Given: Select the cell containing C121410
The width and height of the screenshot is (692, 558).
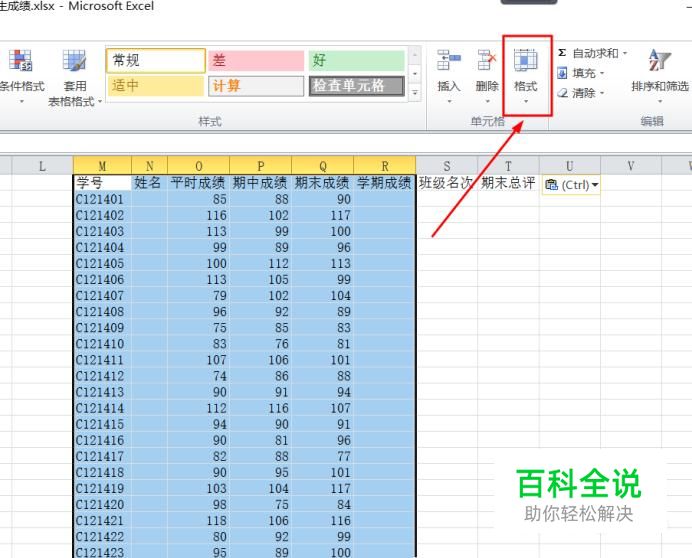Looking at the screenshot, I should tap(102, 344).
